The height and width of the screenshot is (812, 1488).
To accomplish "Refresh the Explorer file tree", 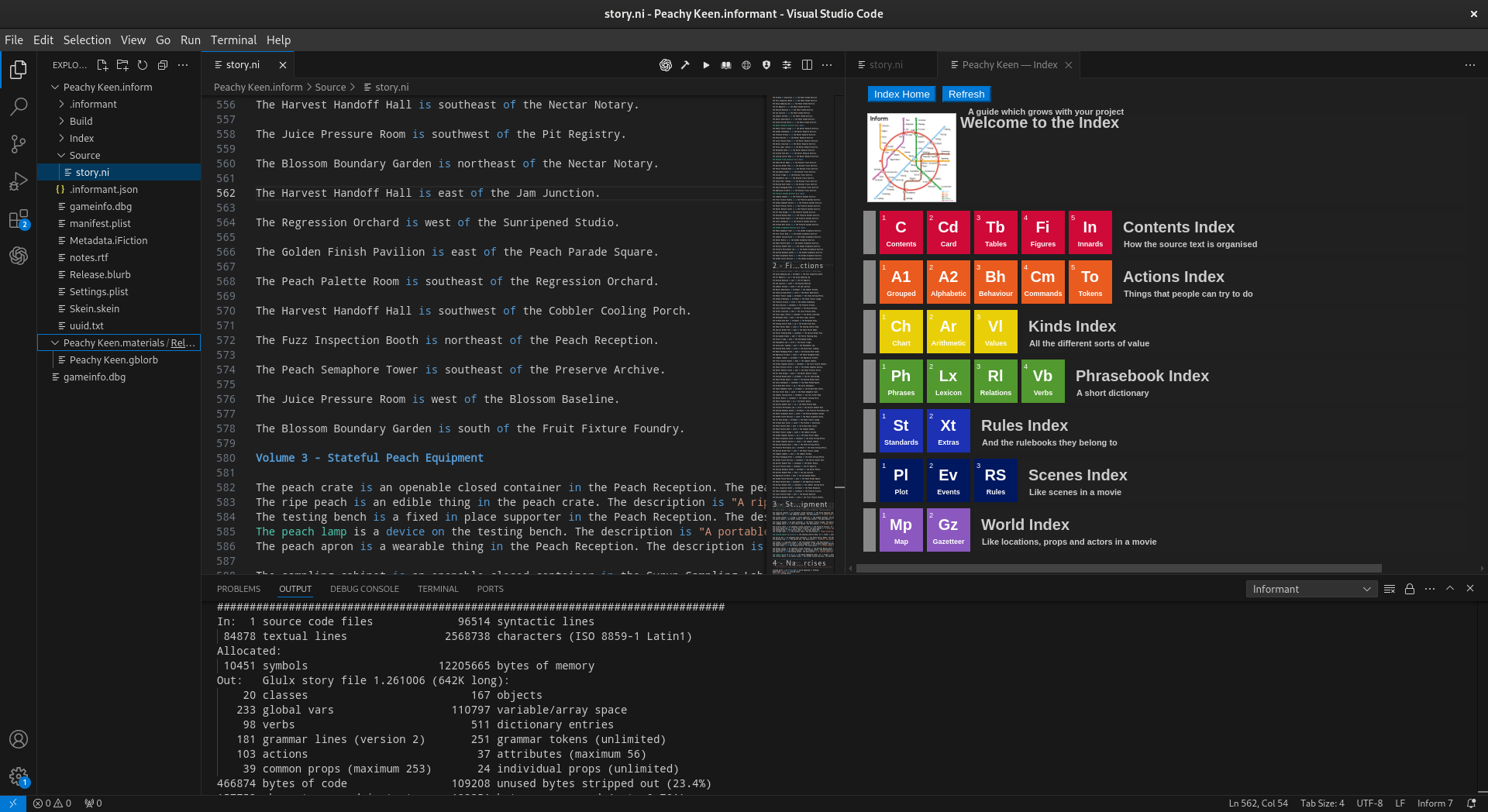I will [143, 65].
